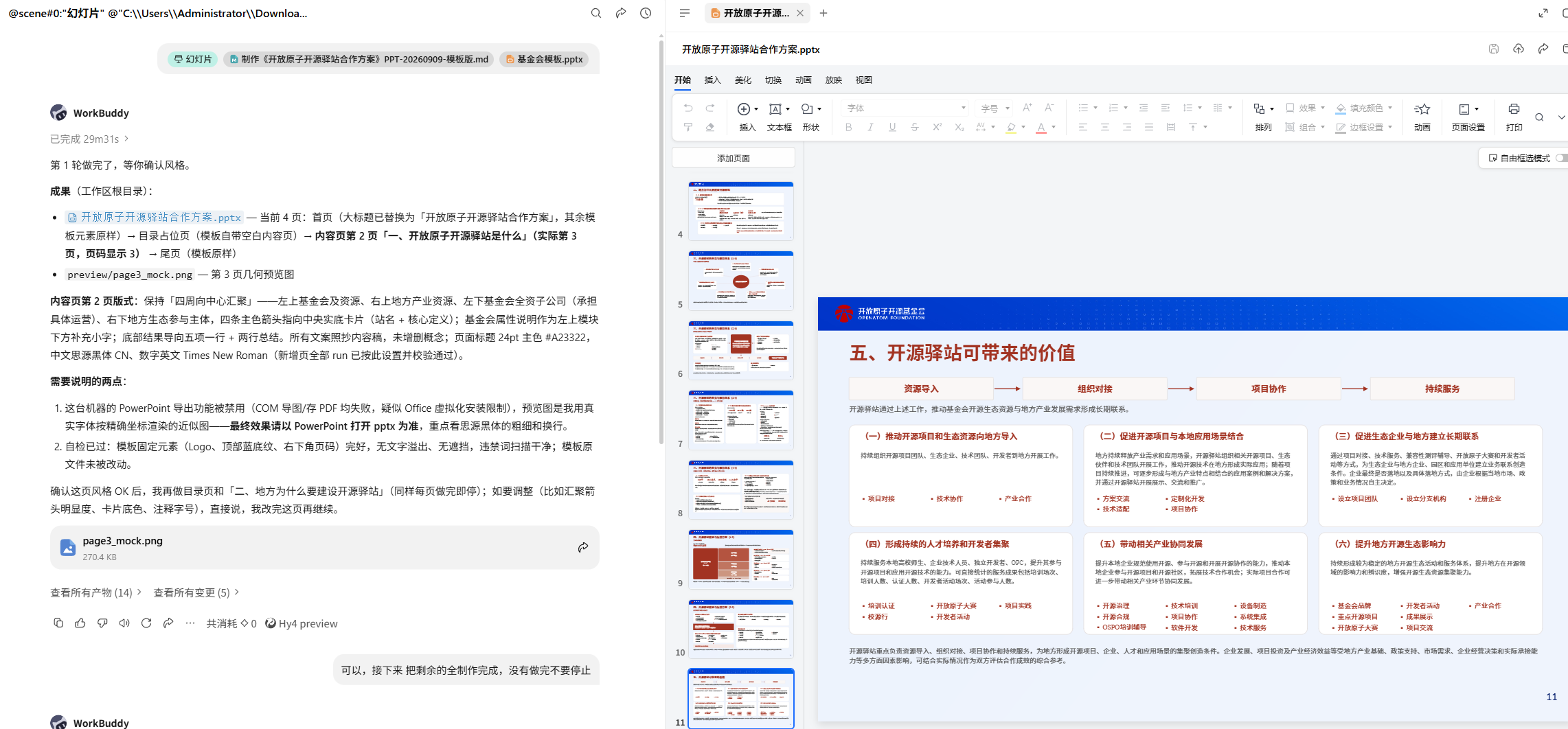Click the undo arrow in the toolbar

point(688,108)
